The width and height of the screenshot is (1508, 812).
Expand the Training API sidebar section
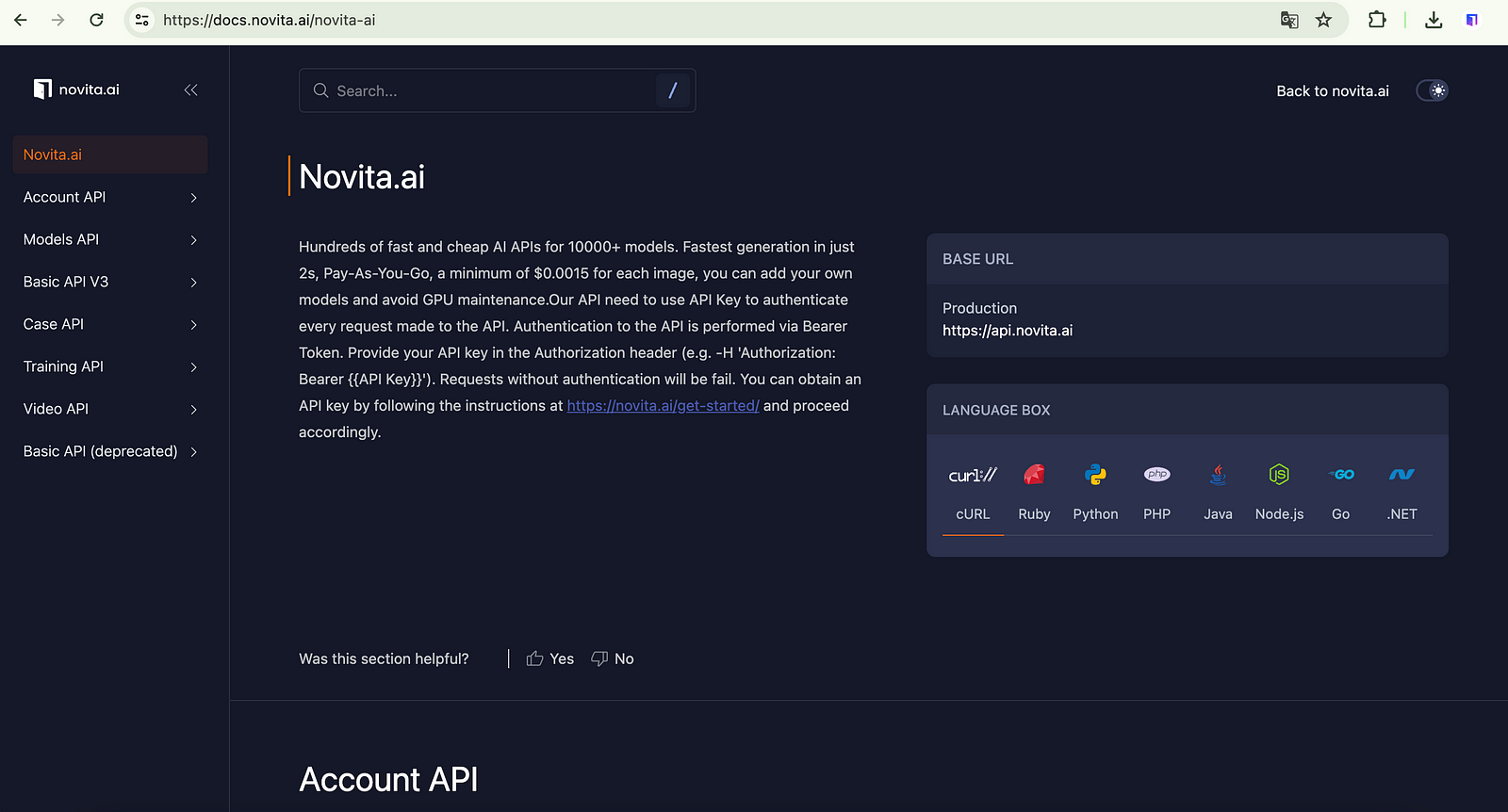pyautogui.click(x=193, y=367)
